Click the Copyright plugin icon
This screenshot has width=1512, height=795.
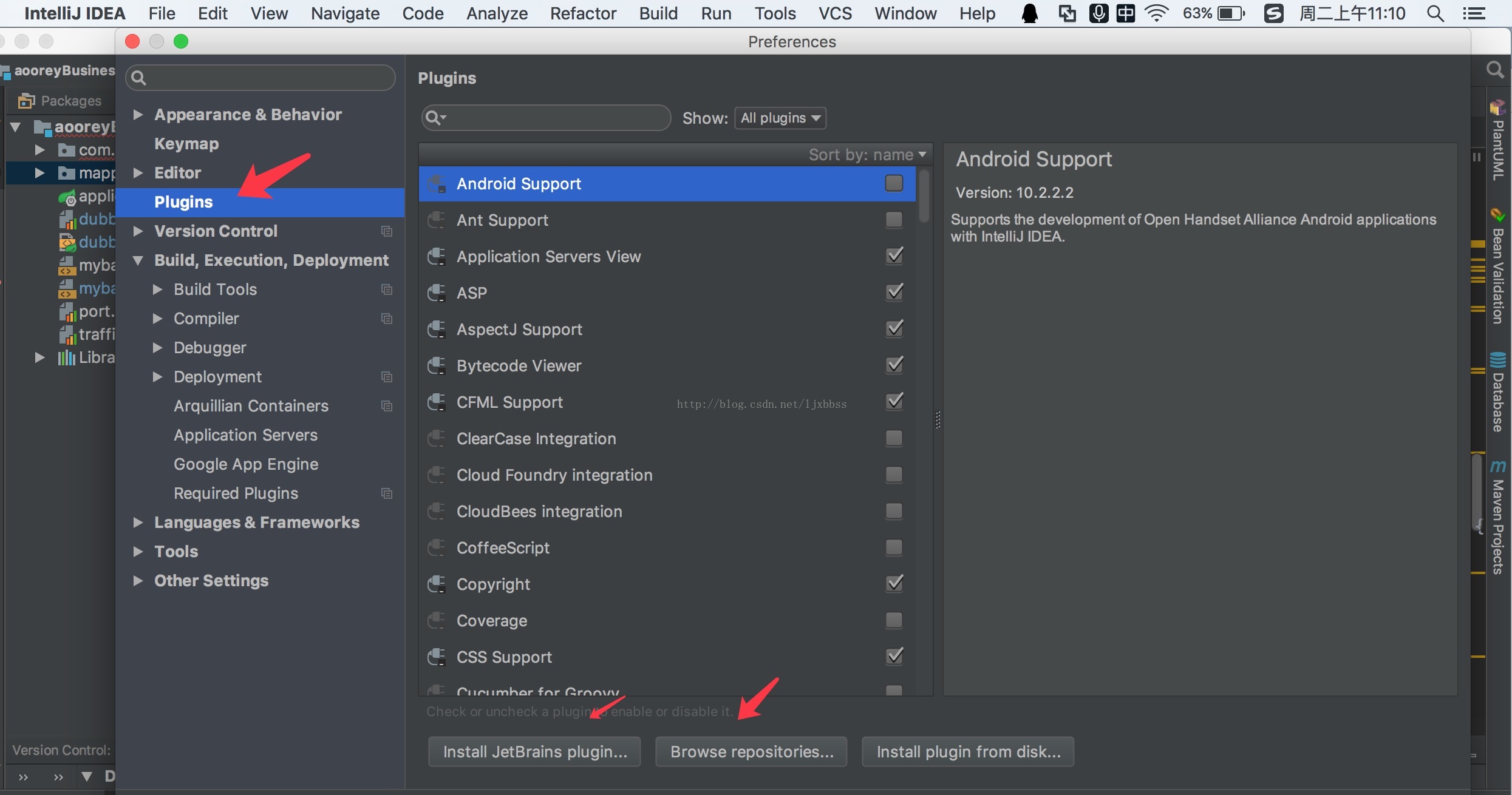tap(437, 584)
